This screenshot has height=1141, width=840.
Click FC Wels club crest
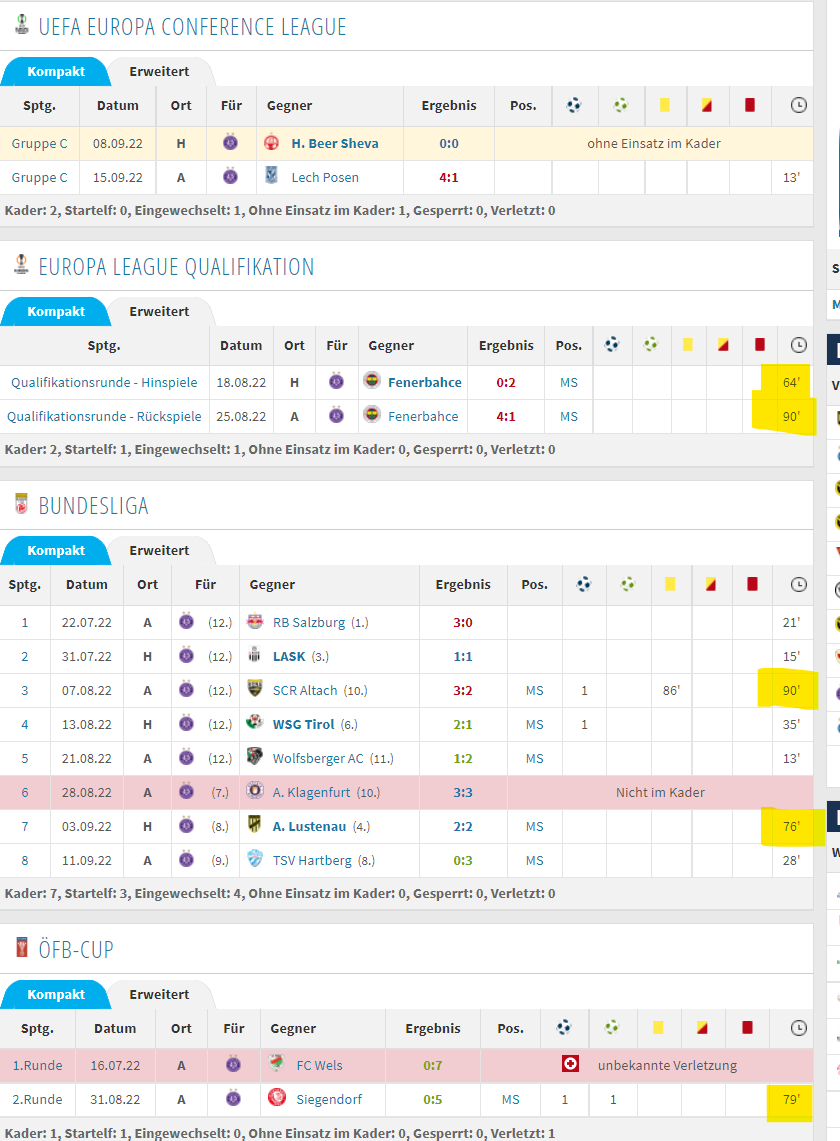coord(277,1063)
